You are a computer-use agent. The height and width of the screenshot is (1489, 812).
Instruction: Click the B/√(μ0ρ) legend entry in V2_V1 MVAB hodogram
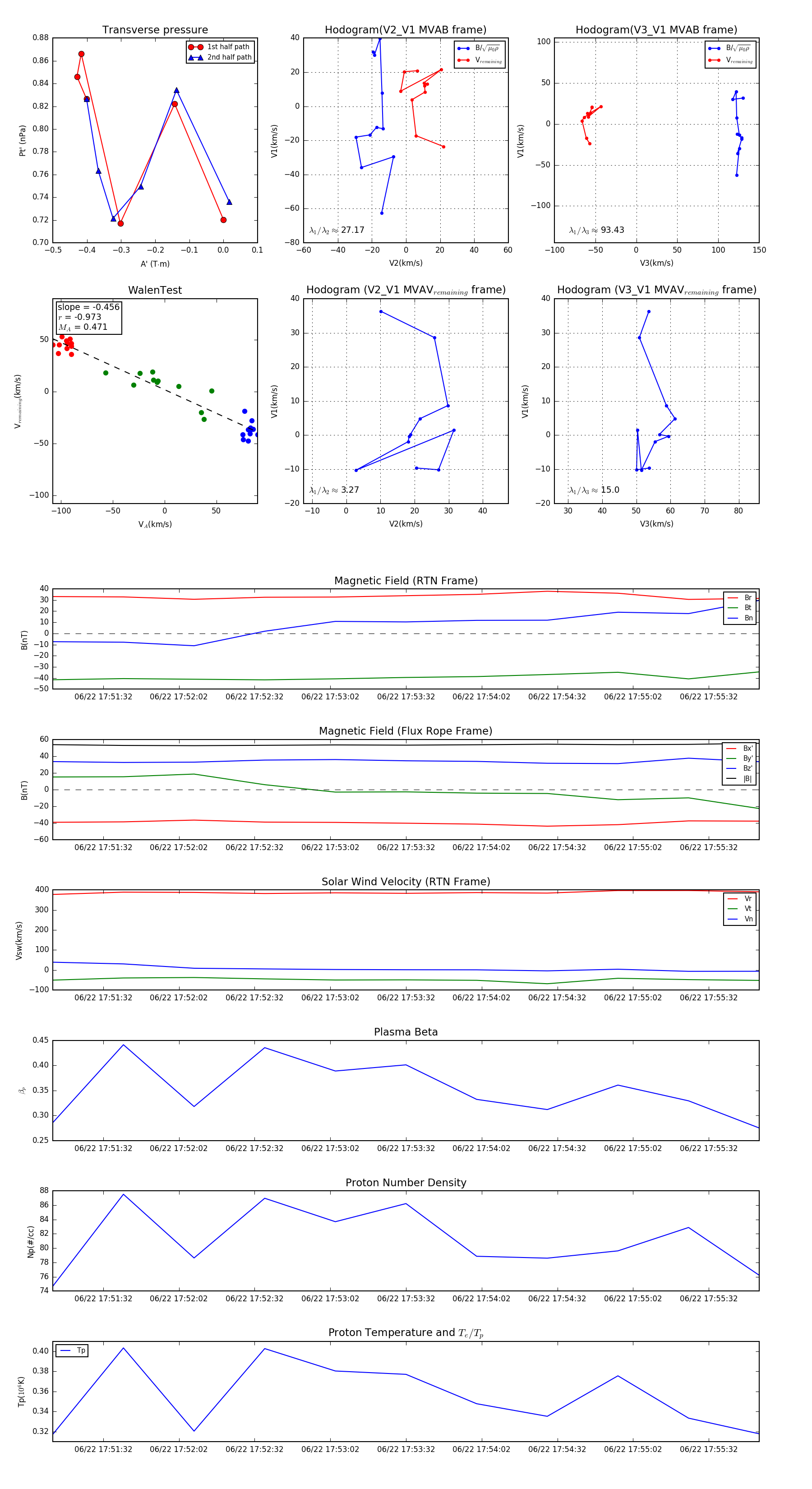(x=479, y=49)
